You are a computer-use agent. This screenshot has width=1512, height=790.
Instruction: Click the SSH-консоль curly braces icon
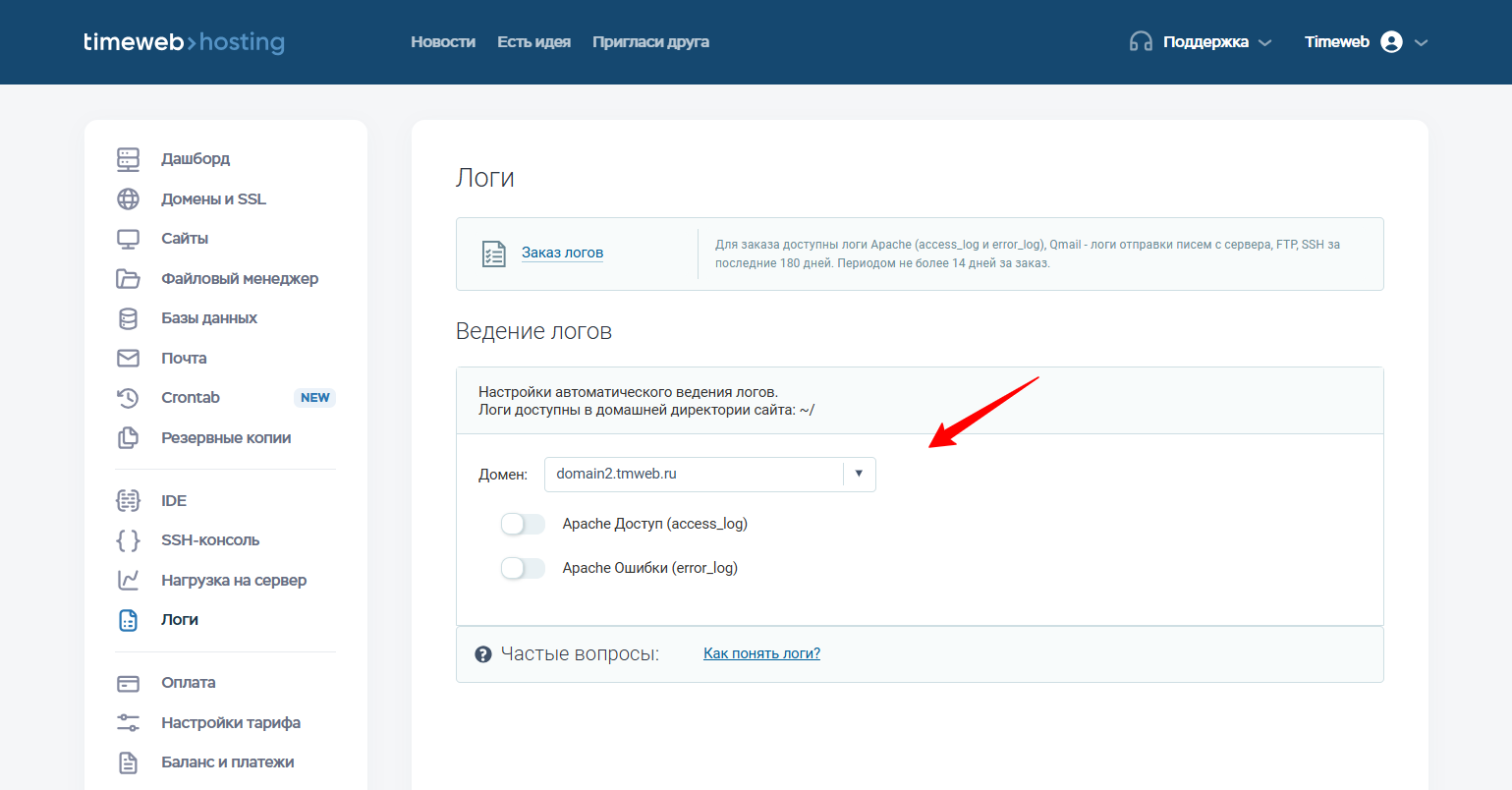(x=128, y=540)
